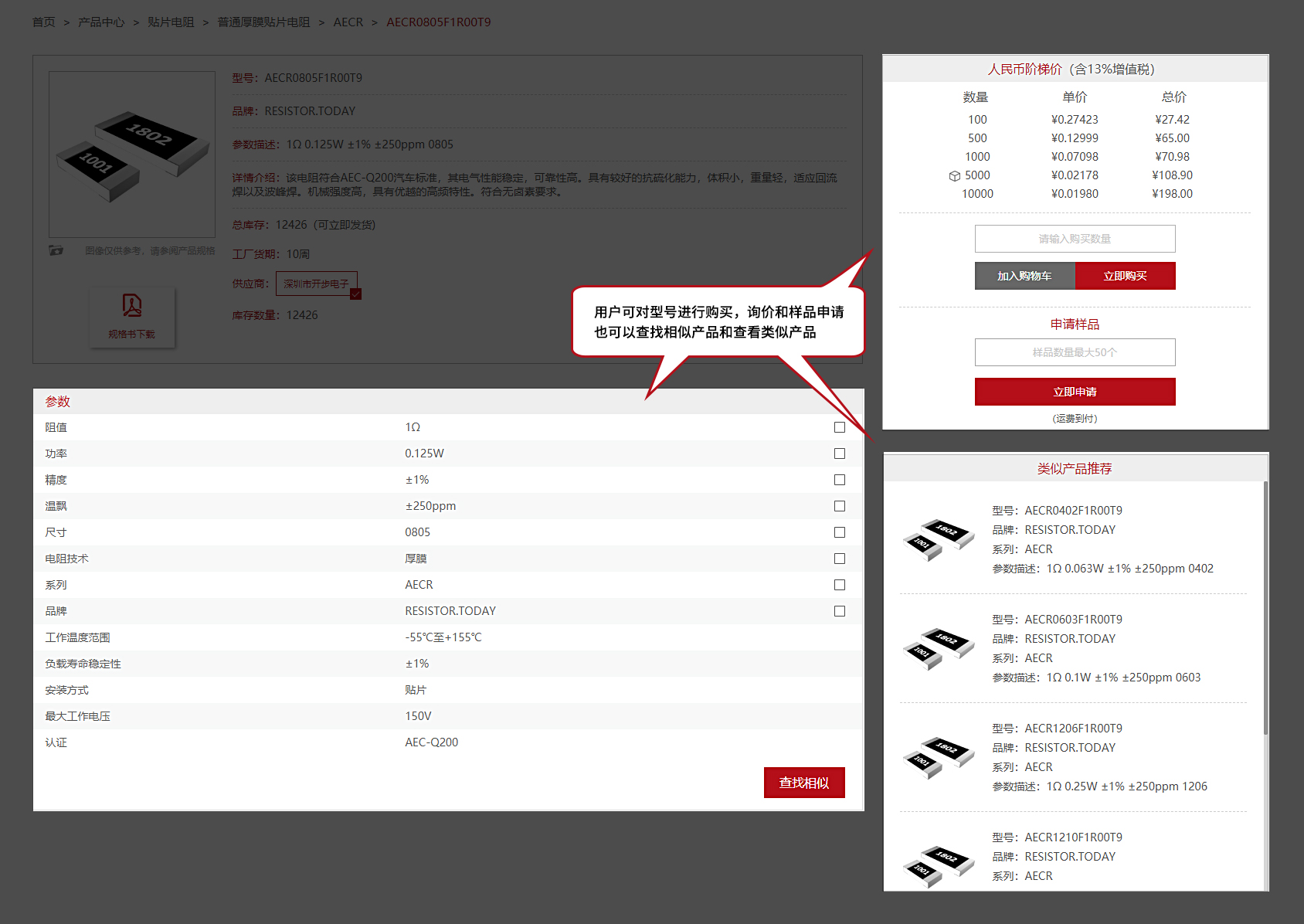
Task: Click the 立即购买 button
Action: [x=1125, y=276]
